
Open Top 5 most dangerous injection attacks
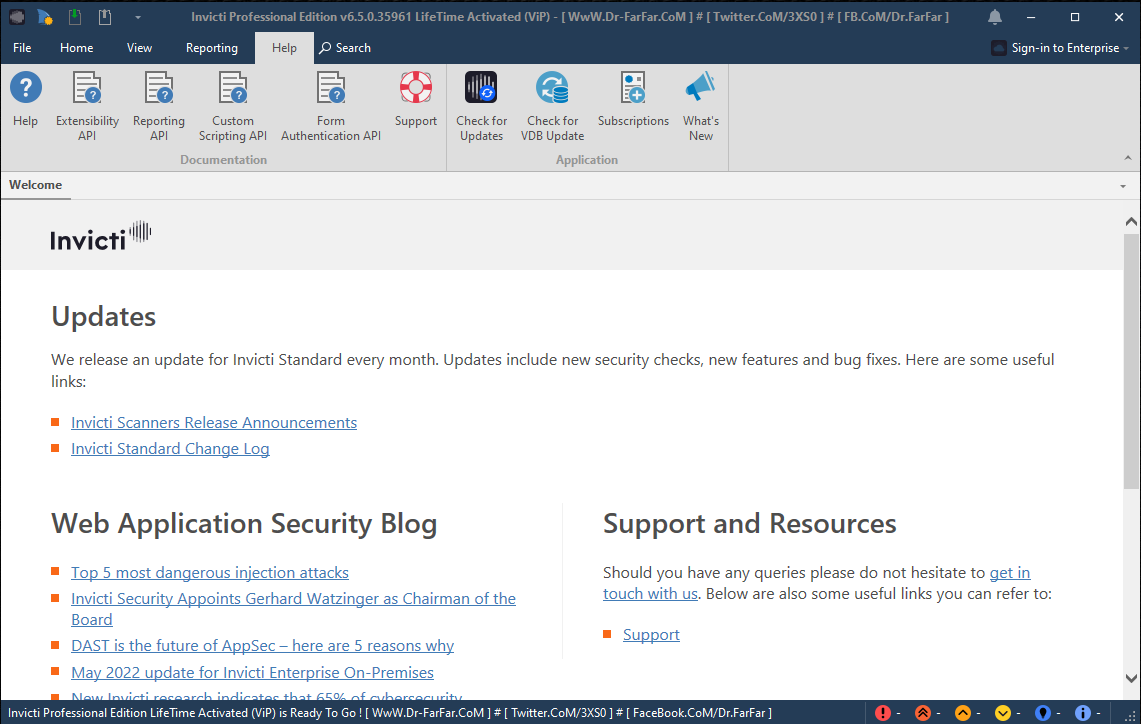tap(210, 573)
